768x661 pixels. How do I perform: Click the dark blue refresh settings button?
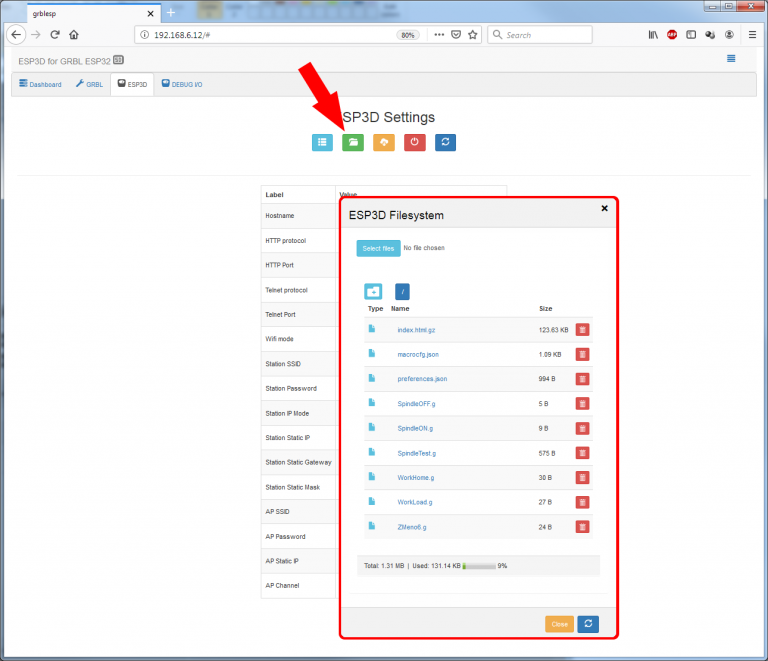[445, 142]
